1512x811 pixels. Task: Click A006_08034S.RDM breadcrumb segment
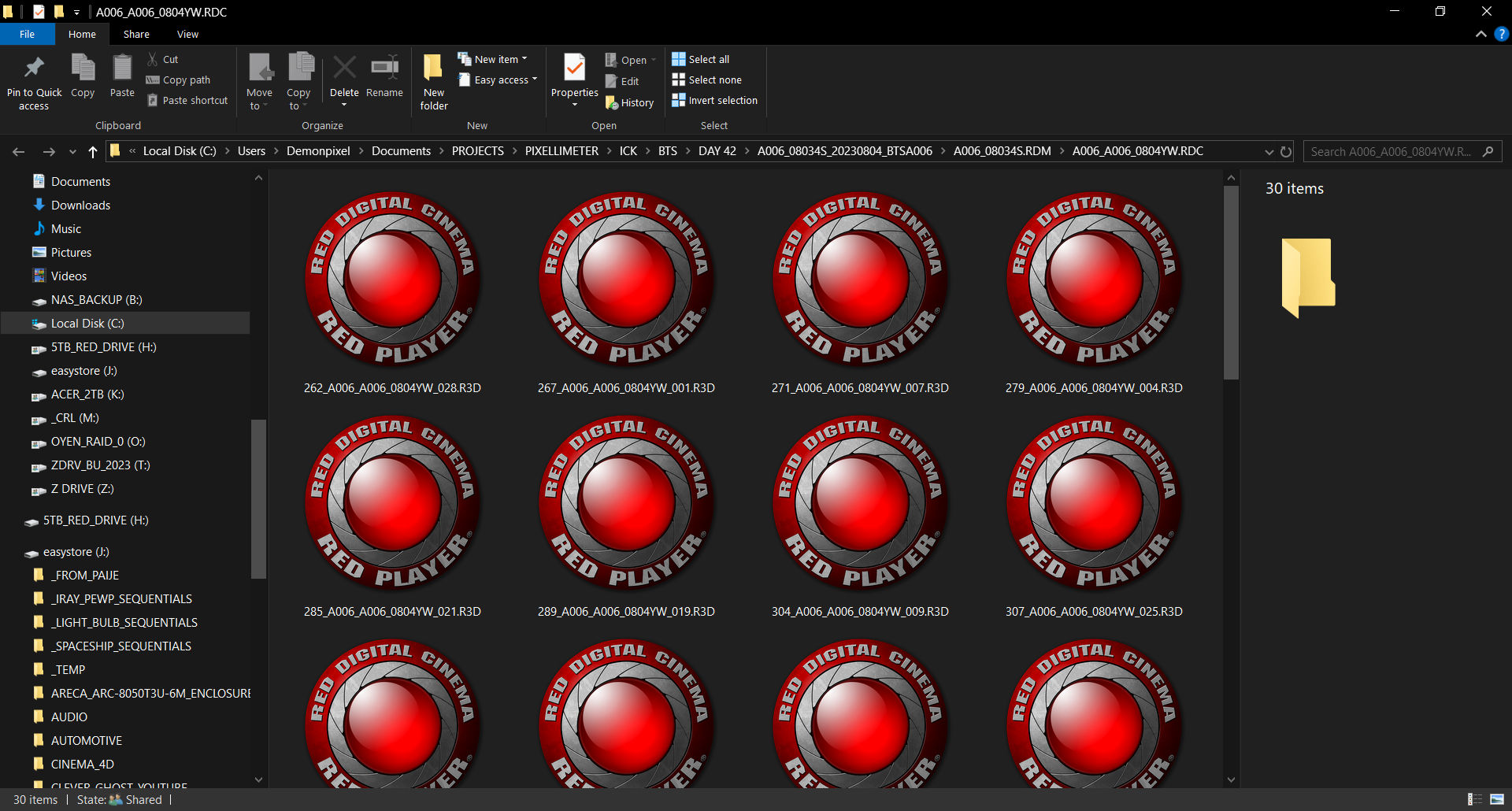[x=1002, y=151]
